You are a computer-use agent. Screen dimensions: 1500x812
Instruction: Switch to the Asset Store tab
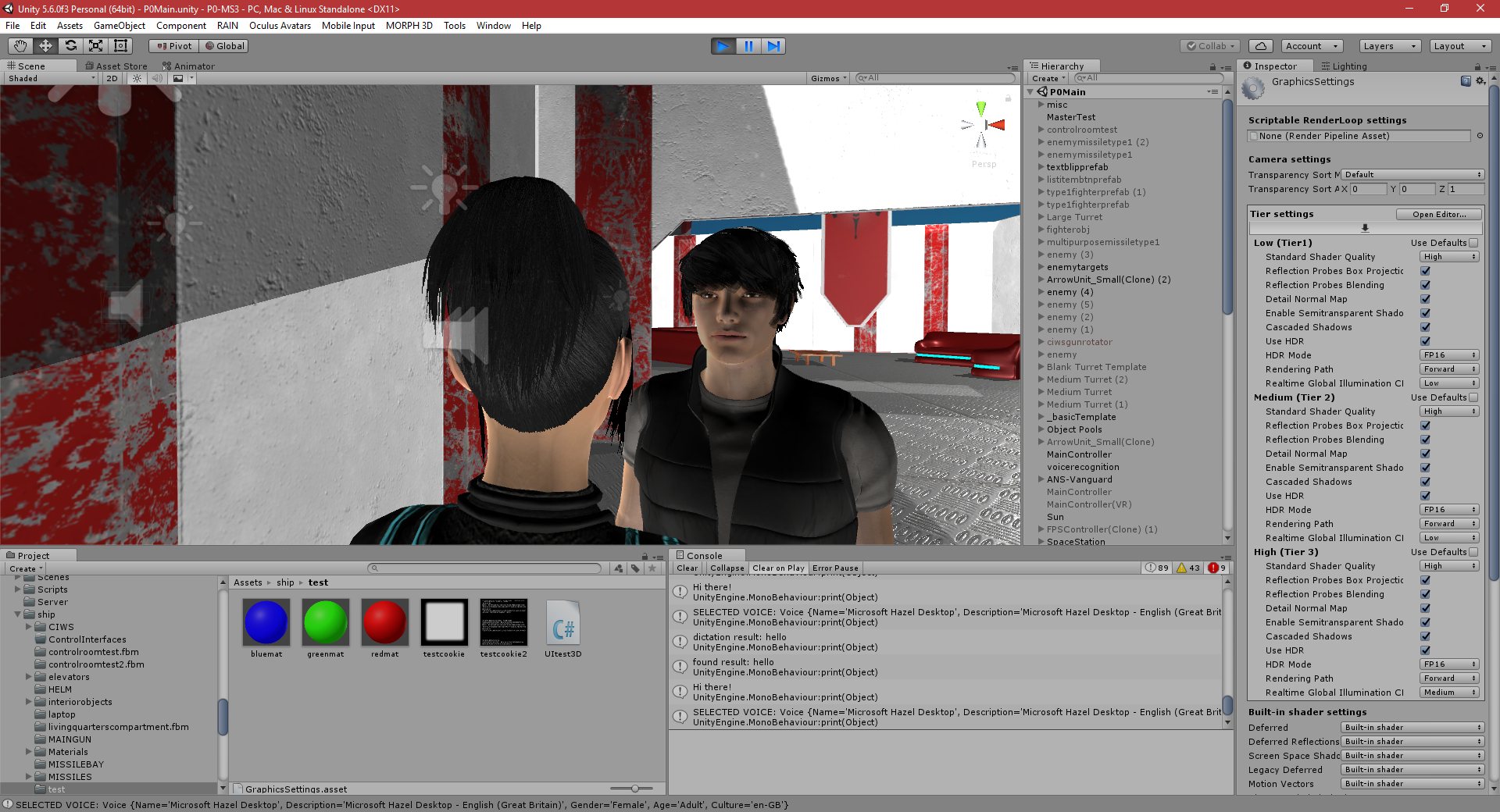[x=116, y=66]
